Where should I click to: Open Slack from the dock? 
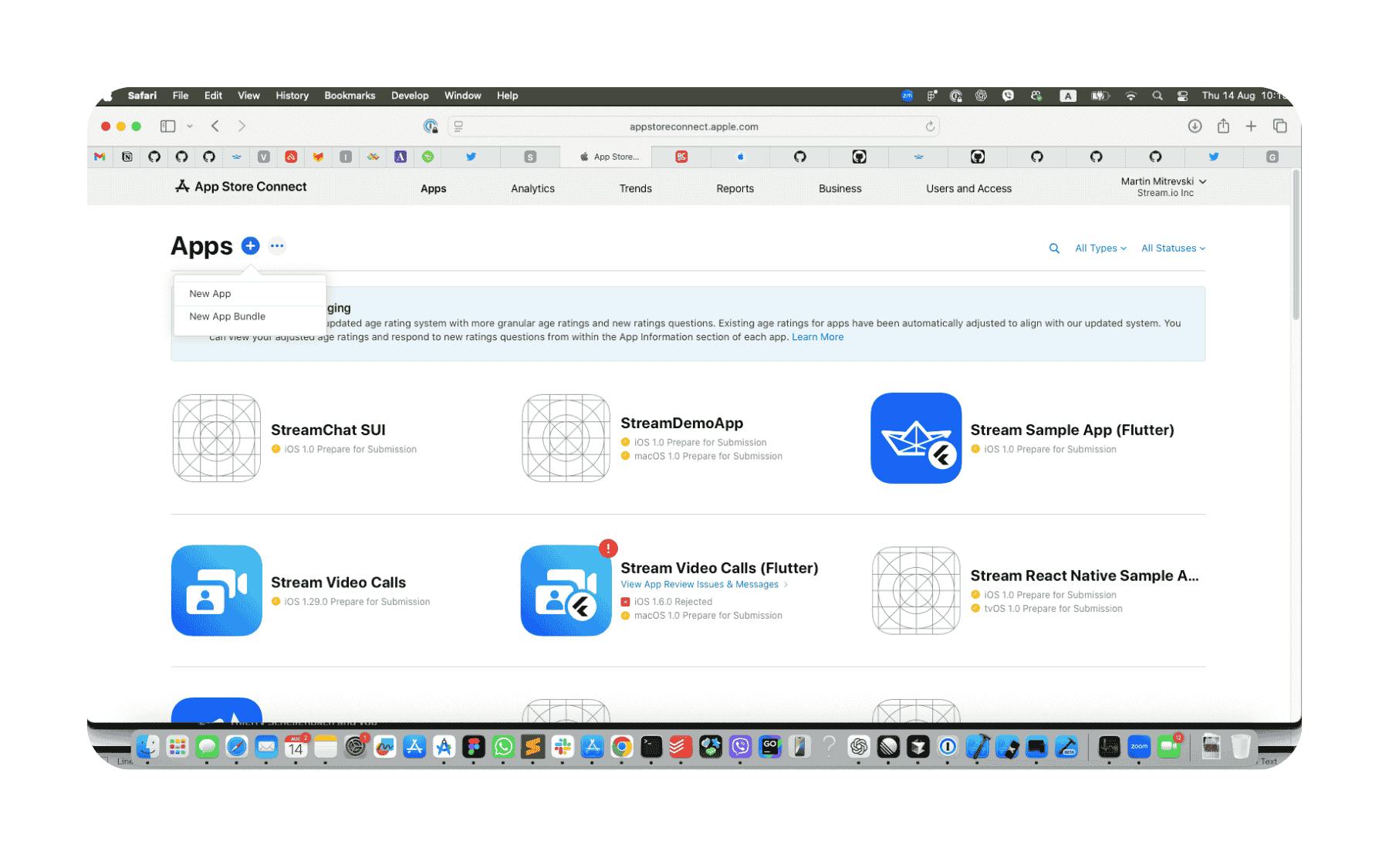click(563, 746)
